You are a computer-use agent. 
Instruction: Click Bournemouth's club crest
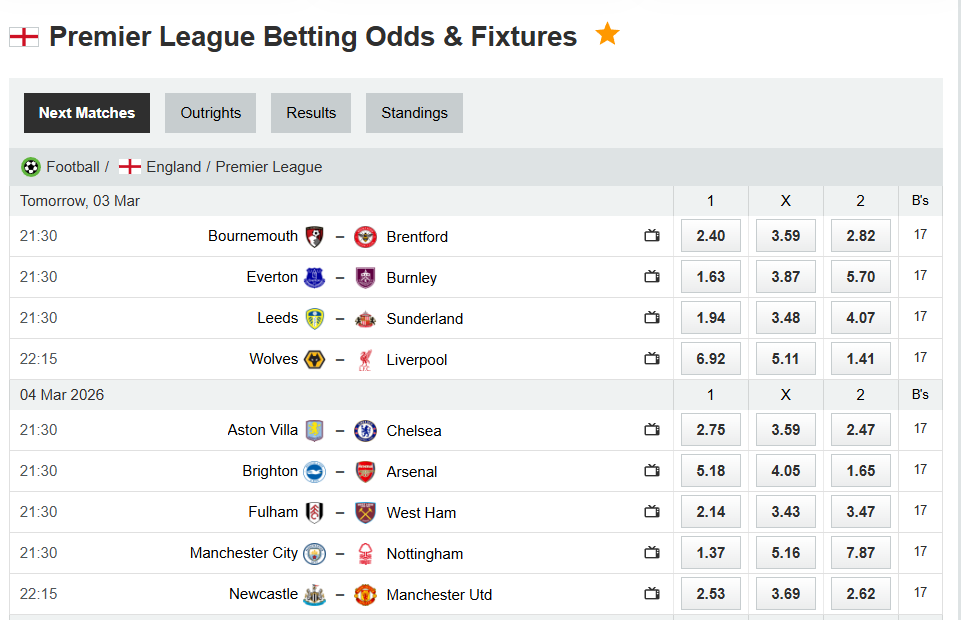[x=314, y=236]
